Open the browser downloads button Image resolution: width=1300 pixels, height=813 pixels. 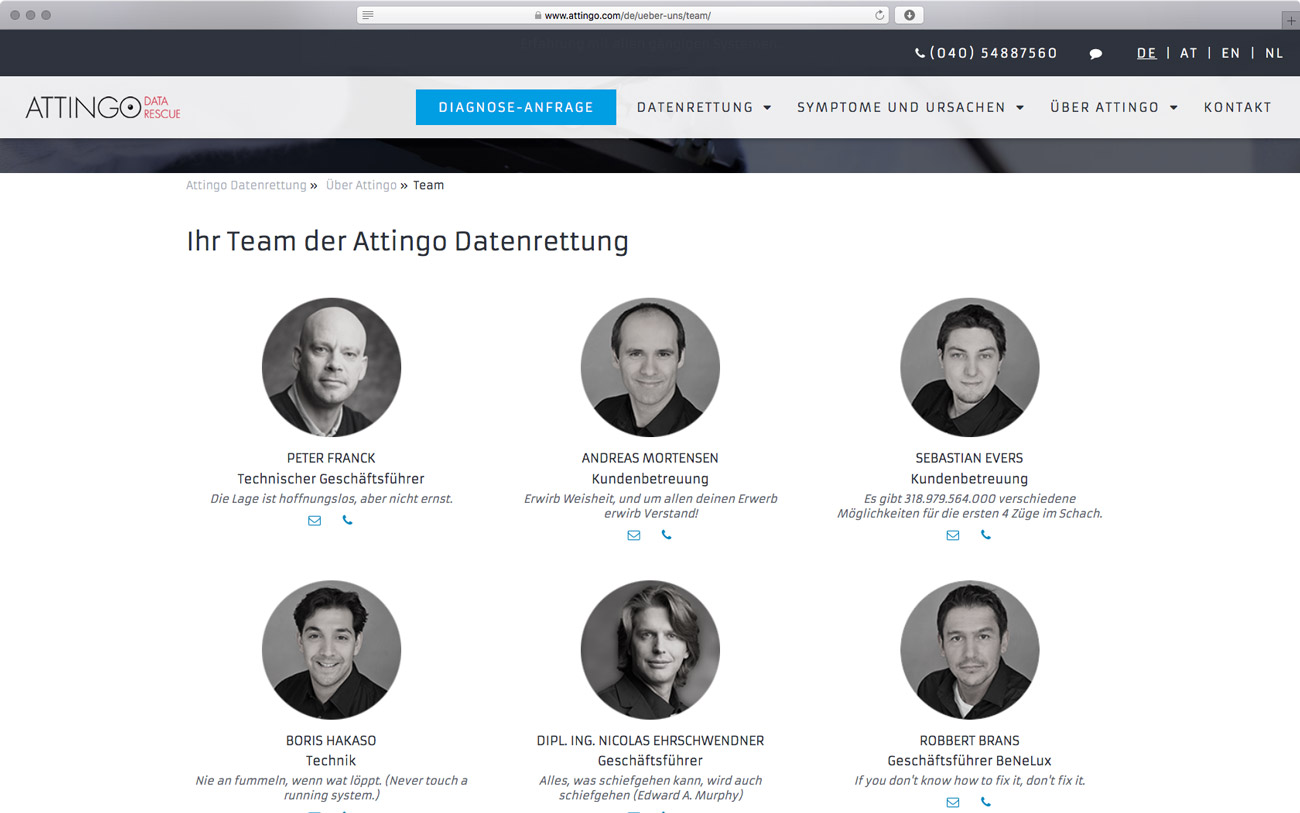[909, 15]
